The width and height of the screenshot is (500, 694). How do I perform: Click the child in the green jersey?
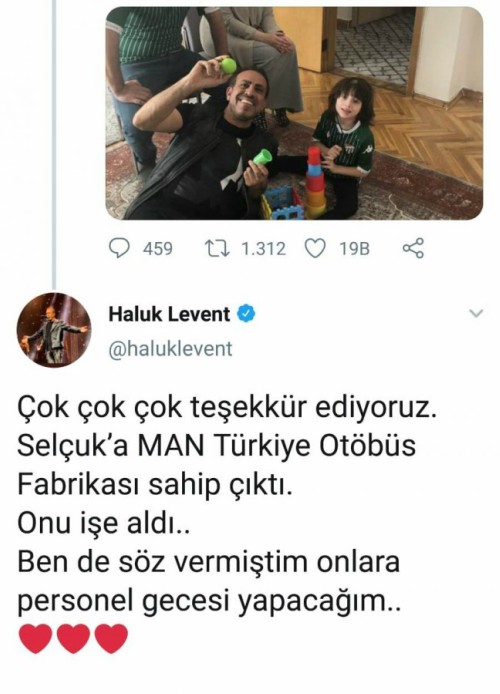pos(342,146)
